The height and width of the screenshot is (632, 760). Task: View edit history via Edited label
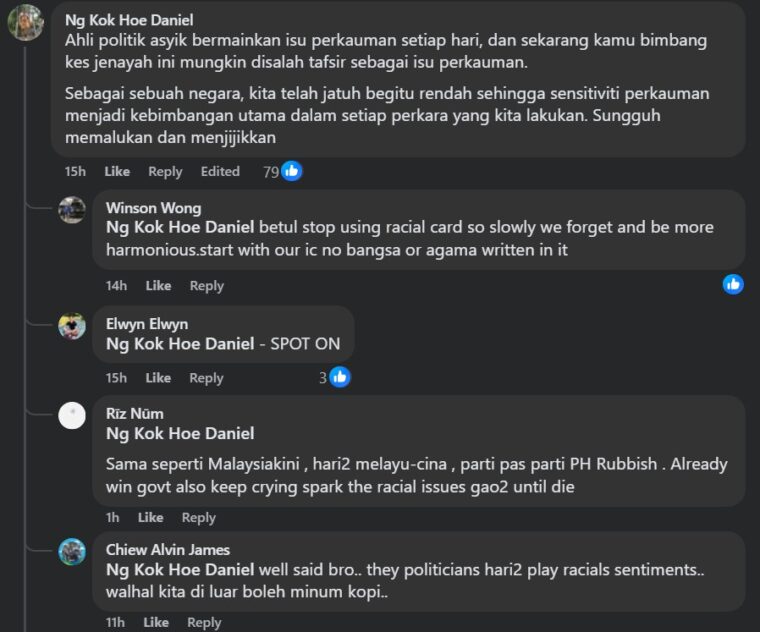(x=220, y=172)
